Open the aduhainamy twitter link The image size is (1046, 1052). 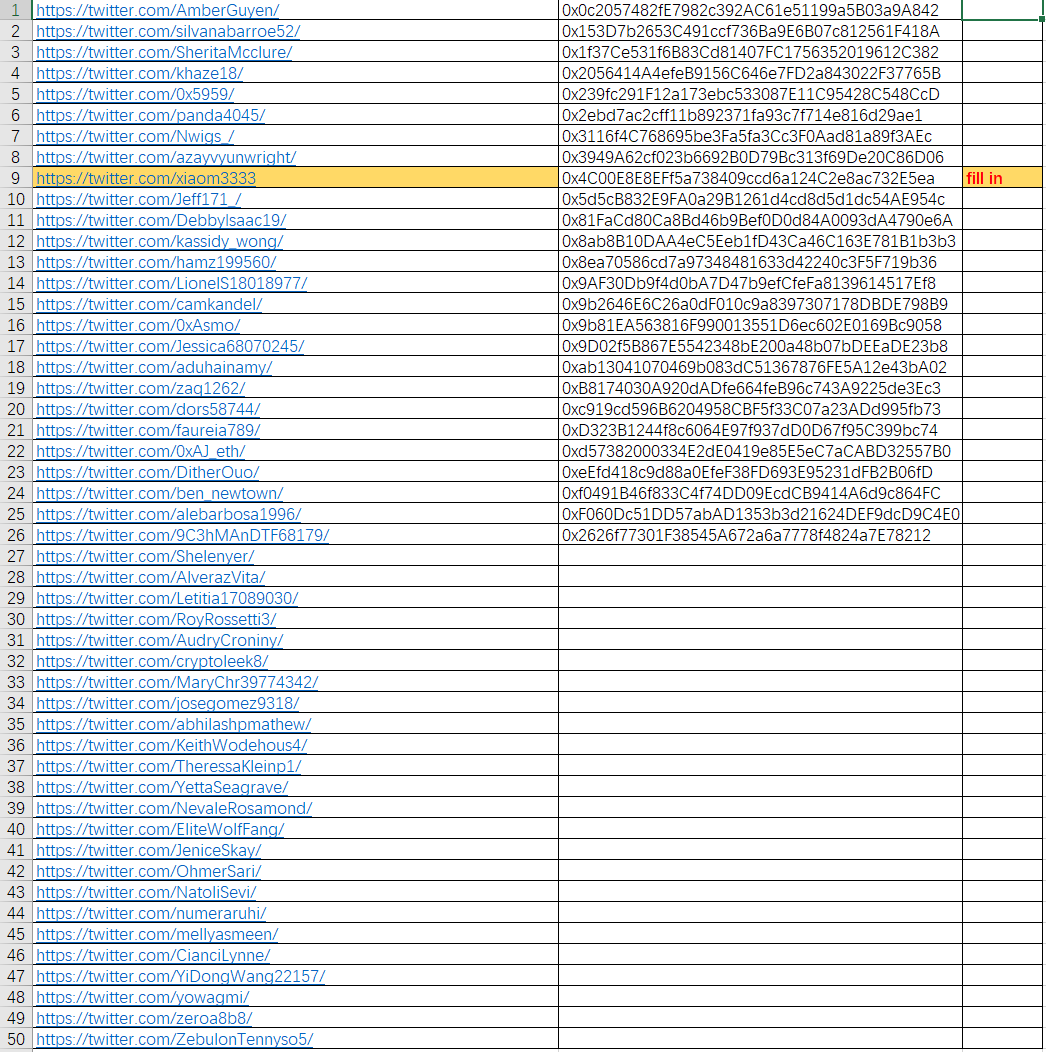click(154, 367)
